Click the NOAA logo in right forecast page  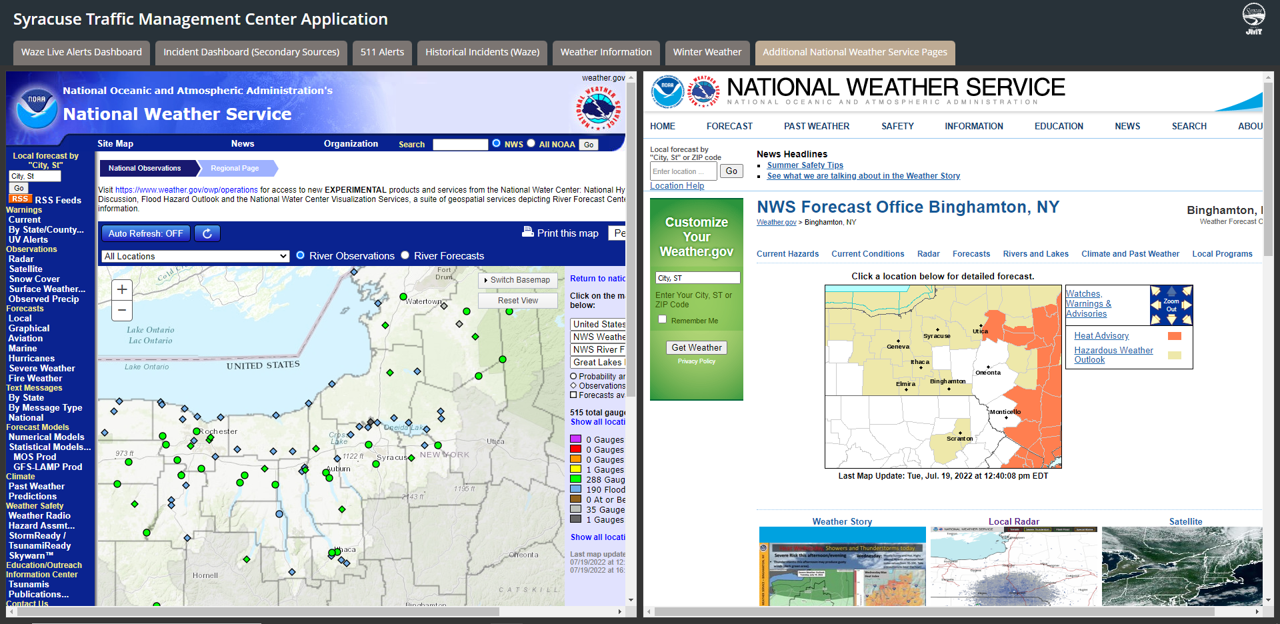(667, 92)
